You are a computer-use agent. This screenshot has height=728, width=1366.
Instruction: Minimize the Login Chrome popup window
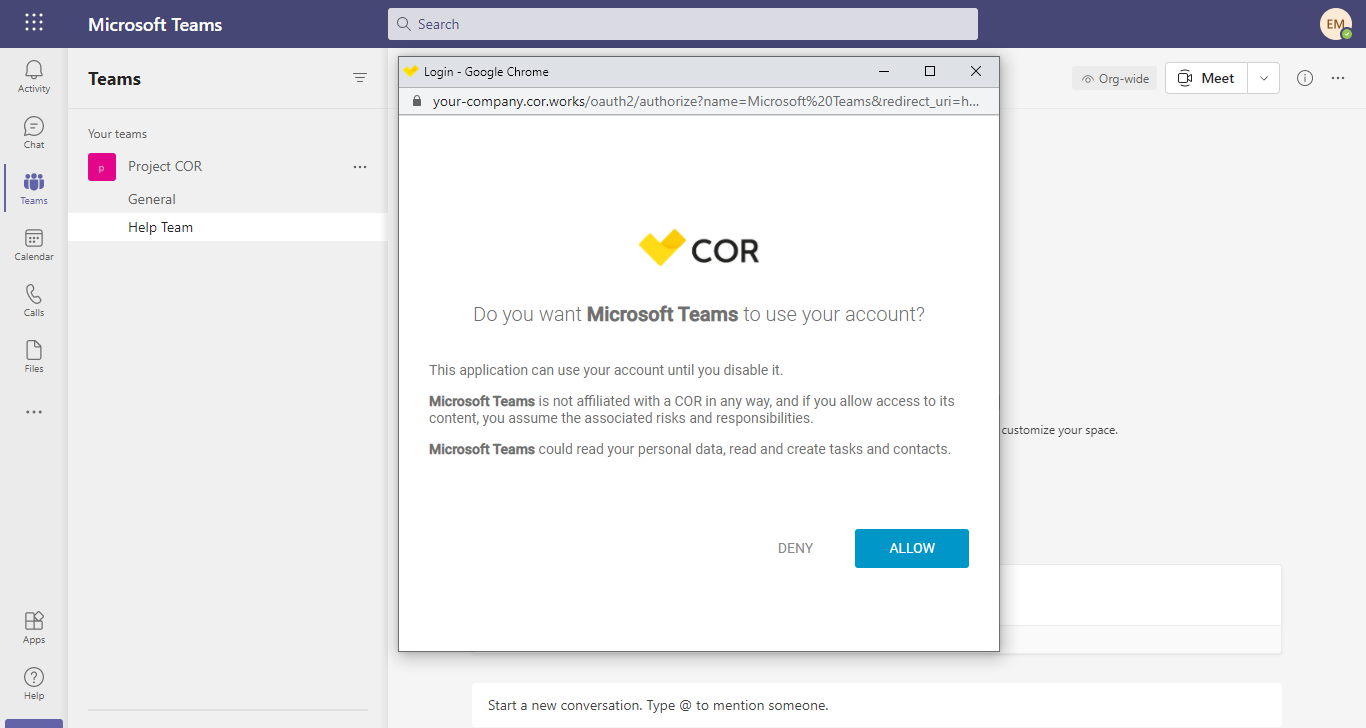click(884, 71)
